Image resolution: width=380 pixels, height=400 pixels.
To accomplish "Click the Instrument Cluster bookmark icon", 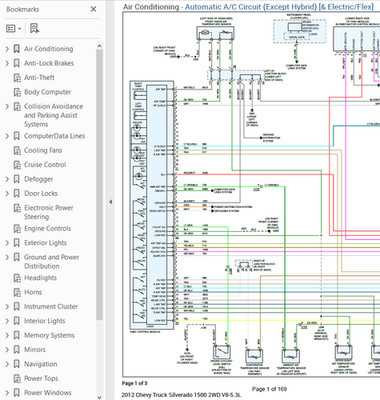I will (17, 307).
